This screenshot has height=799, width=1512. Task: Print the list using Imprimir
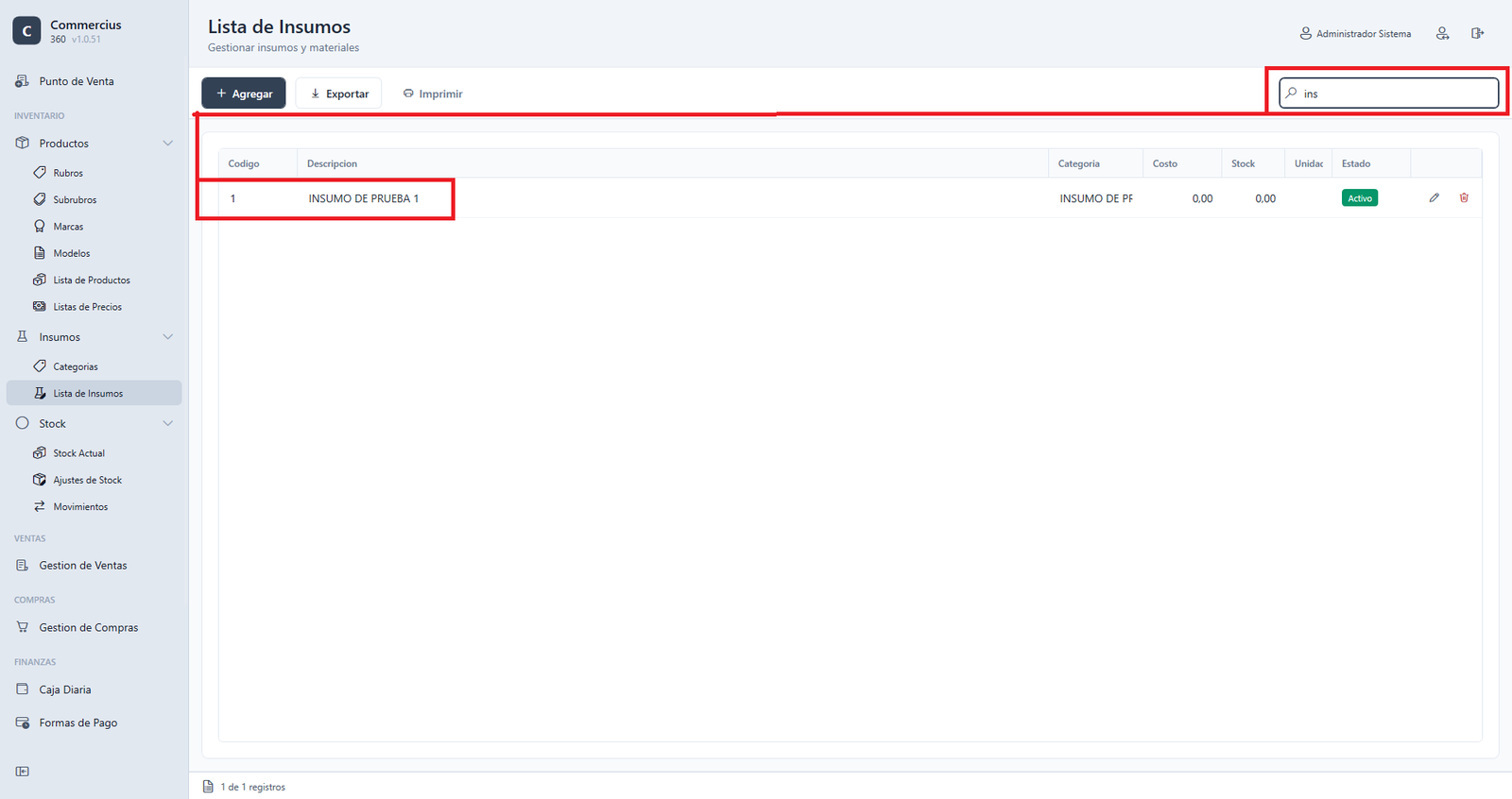433,93
